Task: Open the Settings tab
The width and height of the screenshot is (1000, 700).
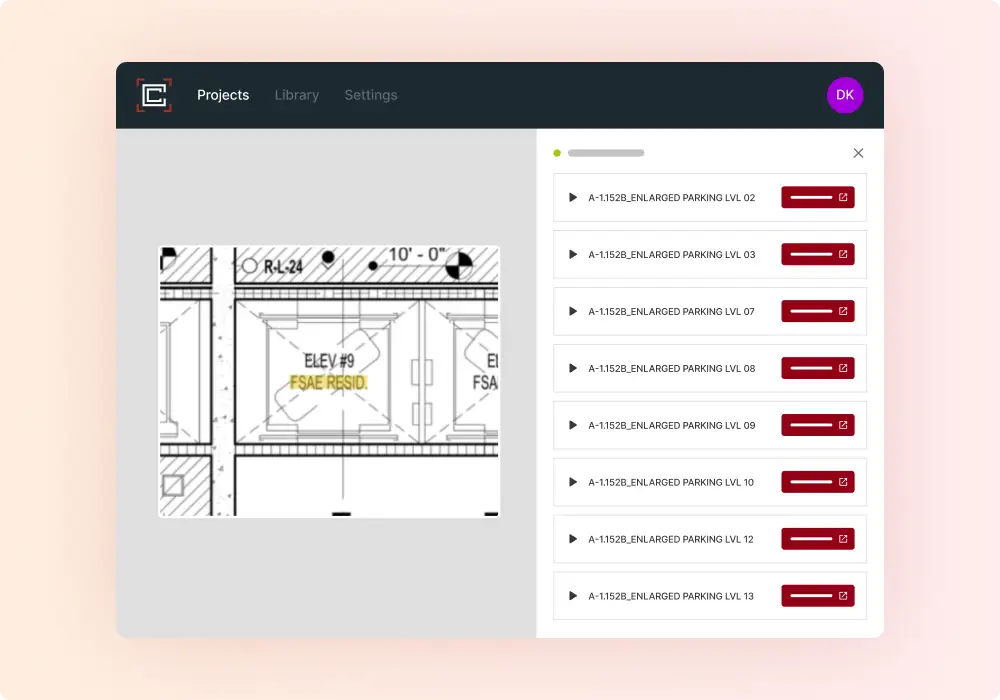Action: click(x=371, y=95)
